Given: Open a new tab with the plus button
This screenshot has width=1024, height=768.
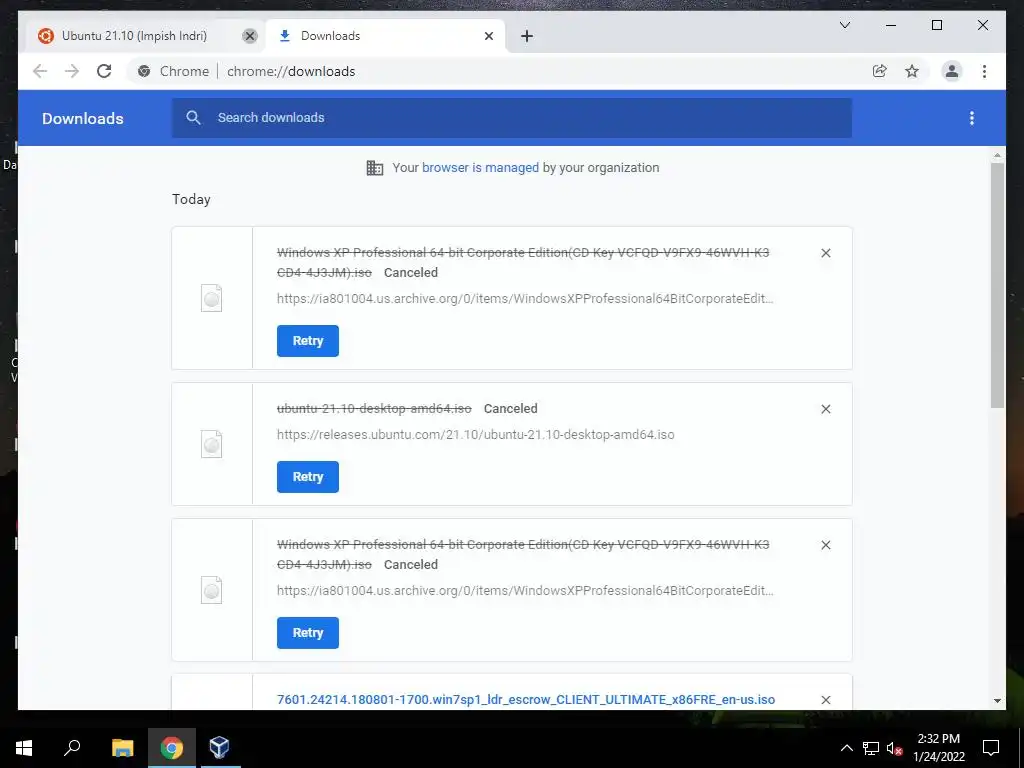Looking at the screenshot, I should (527, 36).
